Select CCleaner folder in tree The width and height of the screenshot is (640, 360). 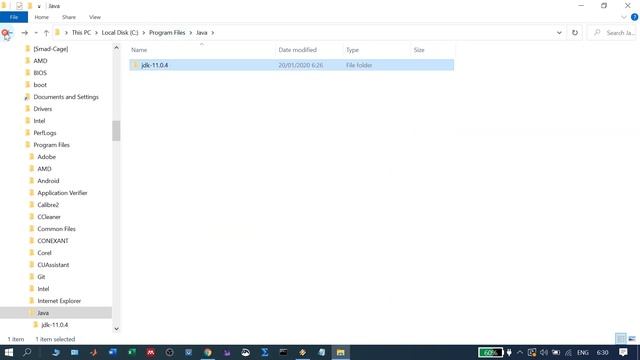point(49,217)
